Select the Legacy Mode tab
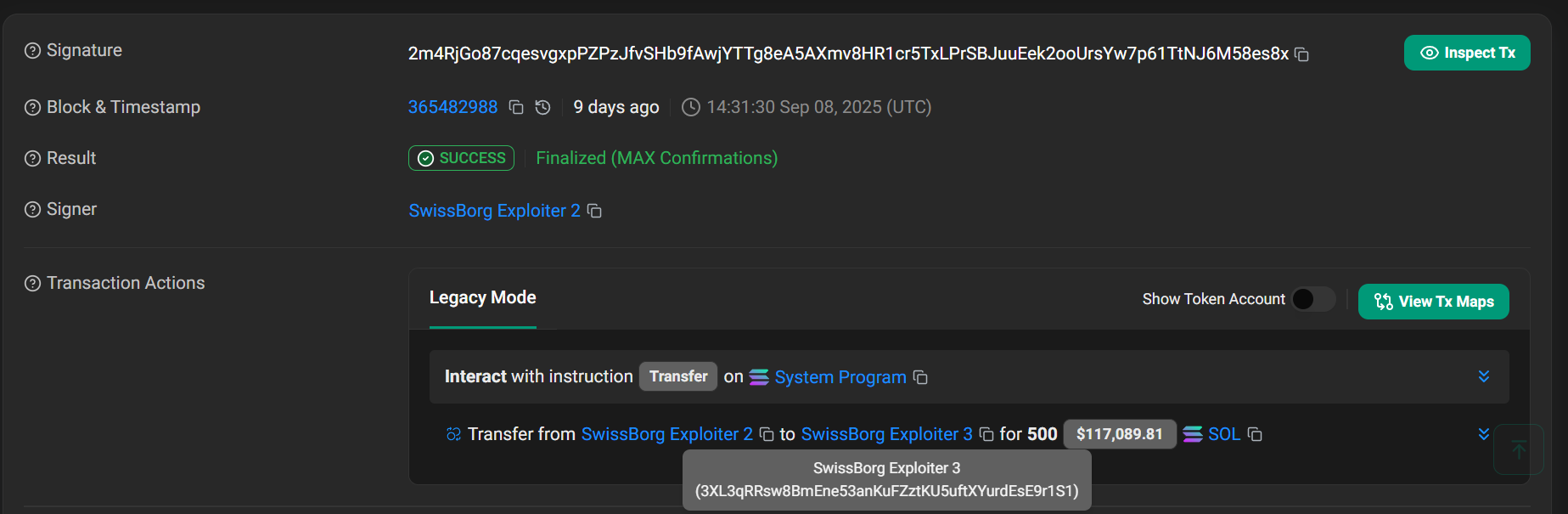This screenshot has width=1568, height=514. coord(482,298)
